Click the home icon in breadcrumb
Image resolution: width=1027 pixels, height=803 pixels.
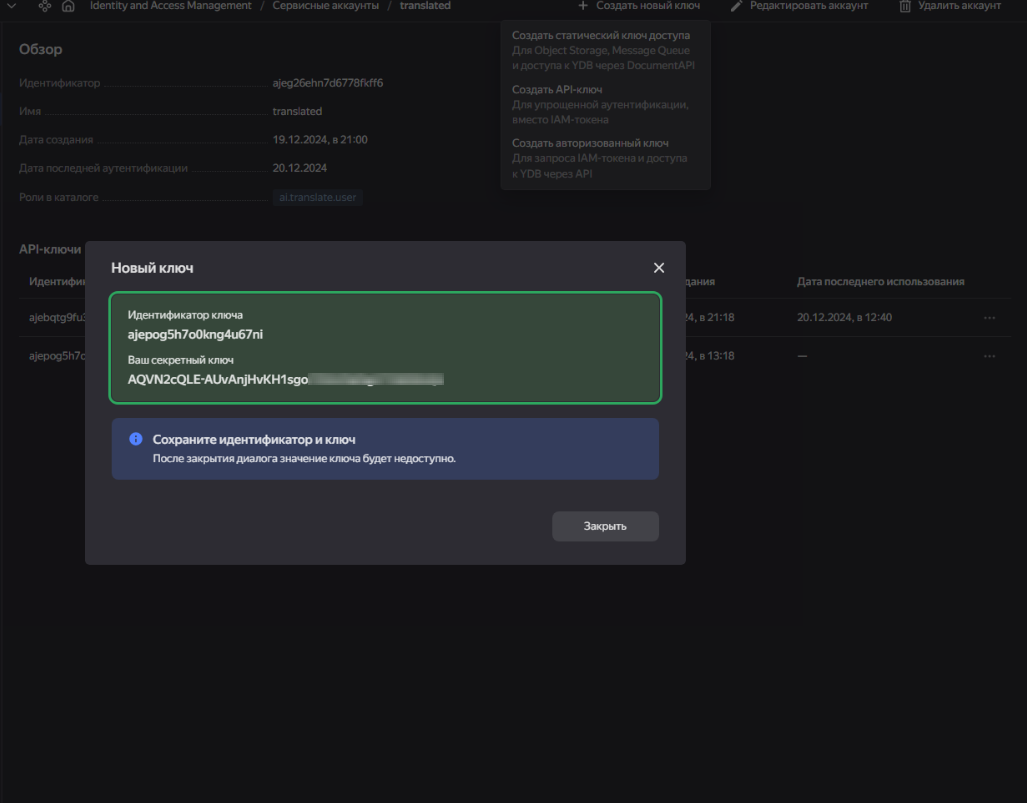point(68,6)
